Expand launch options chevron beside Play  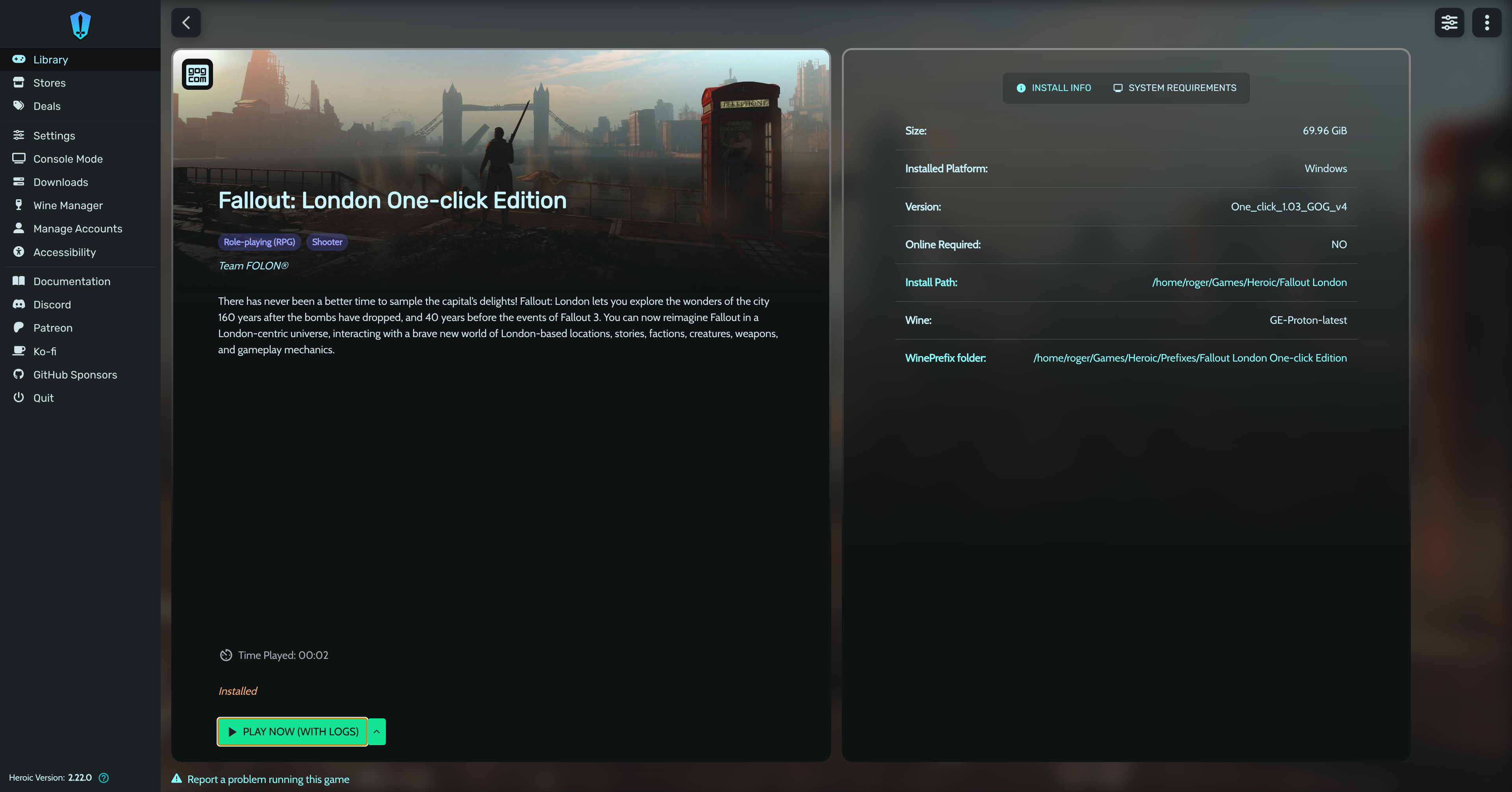coord(377,731)
